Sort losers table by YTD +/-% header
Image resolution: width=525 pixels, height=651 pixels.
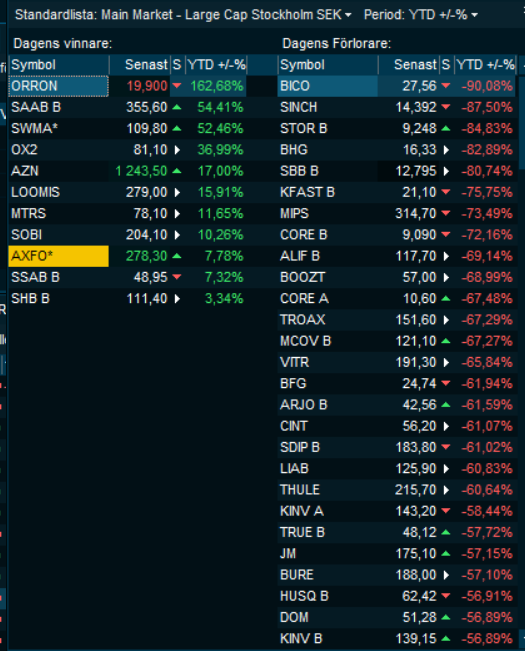click(x=485, y=65)
